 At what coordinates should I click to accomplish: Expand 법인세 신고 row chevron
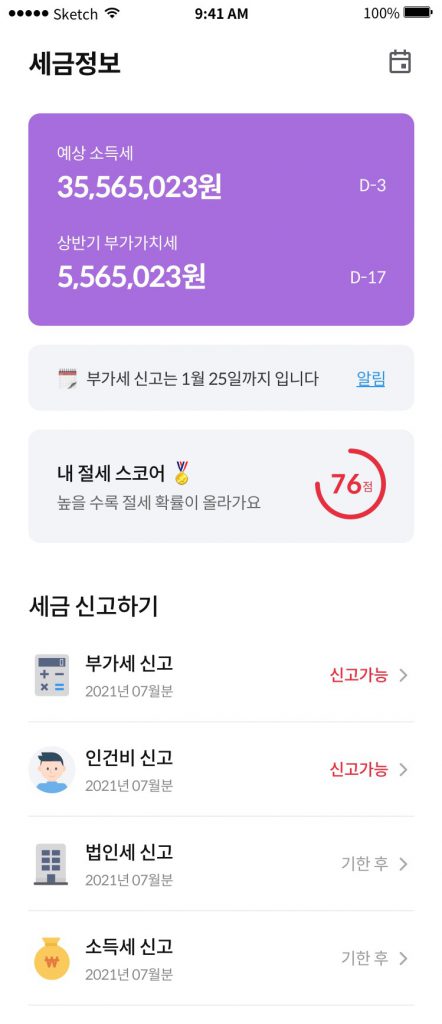403,864
